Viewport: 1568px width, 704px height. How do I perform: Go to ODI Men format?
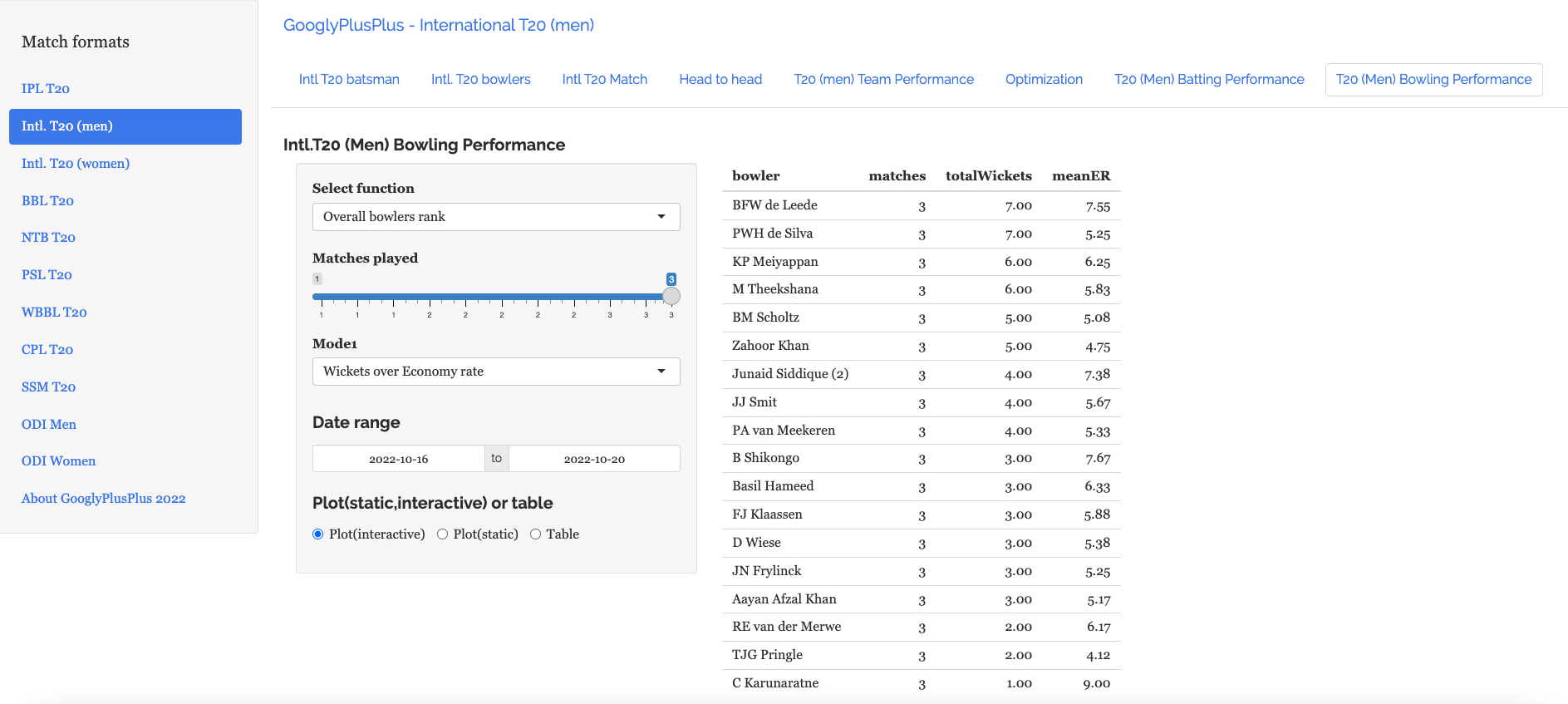[49, 425]
